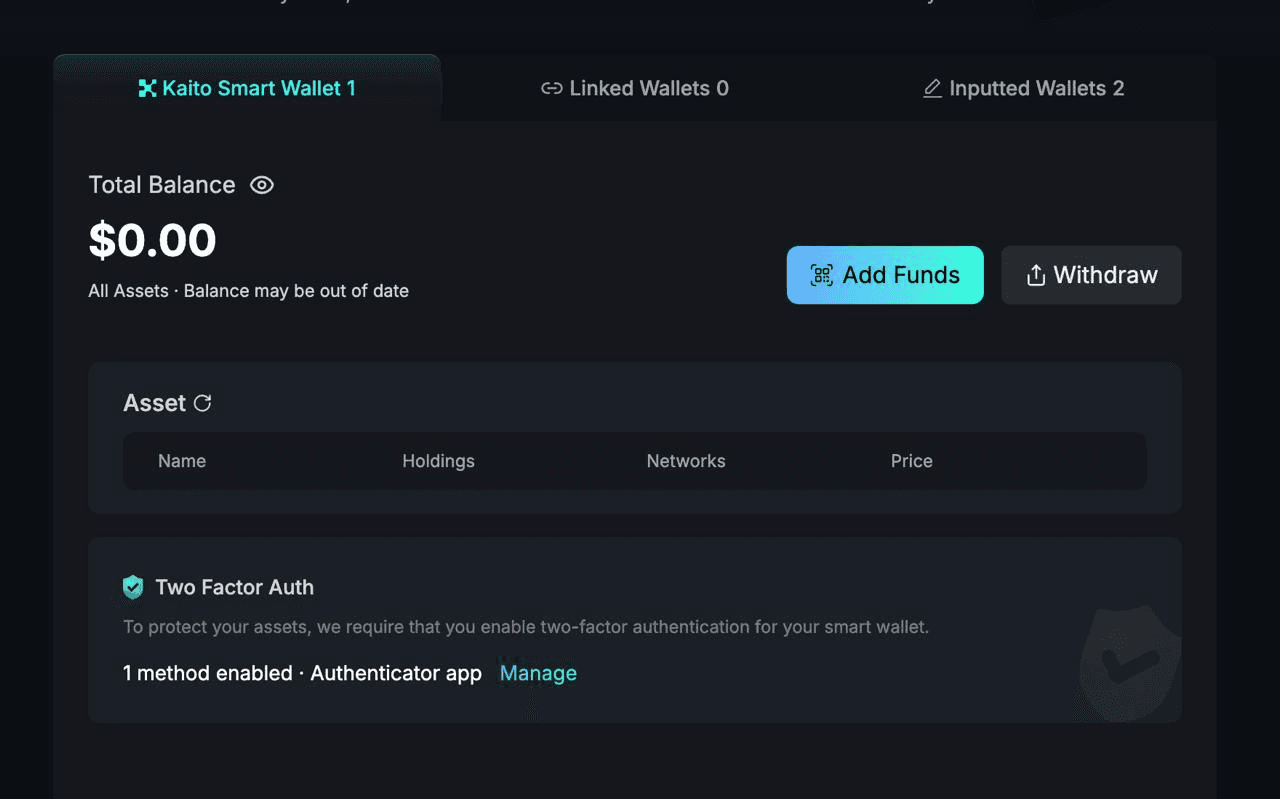Toggle balance visibility eye icon

262,185
